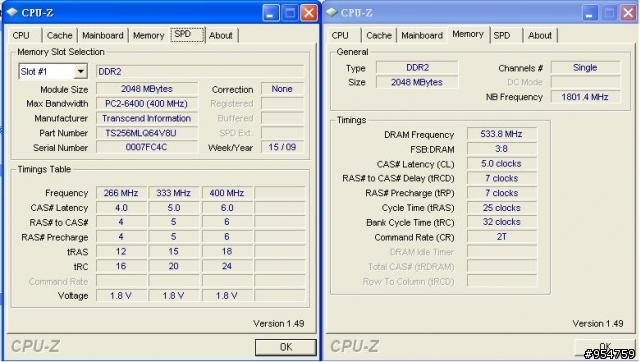640x362 pixels.
Task: Click FSB:DRAM ratio value 3:8
Action: 502,149
